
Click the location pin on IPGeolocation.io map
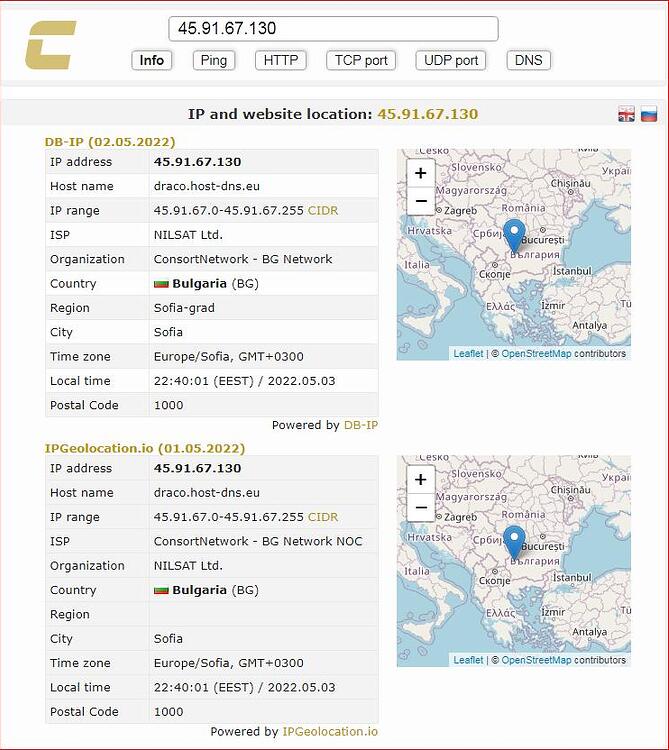514,542
